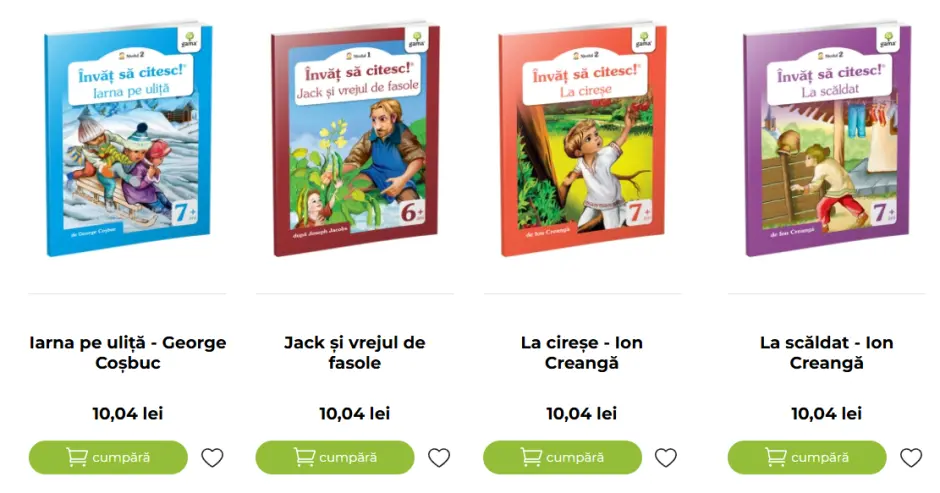Click cumpără for Jack și vrejul de fasole
The height and width of the screenshot is (493, 940).
click(335, 458)
